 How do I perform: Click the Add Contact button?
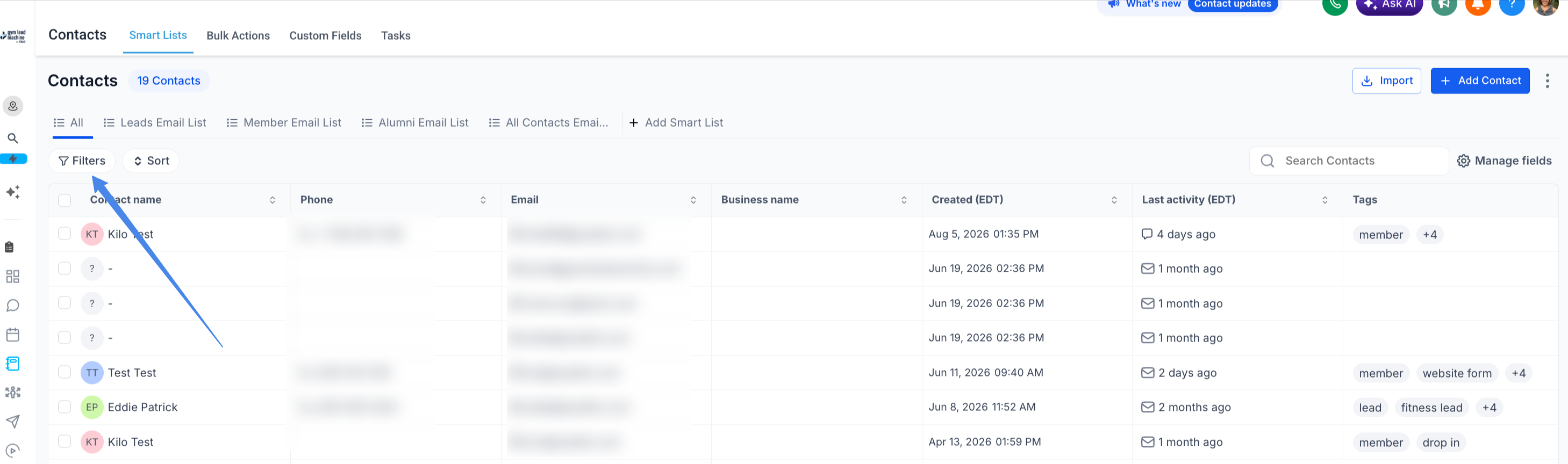point(1480,81)
